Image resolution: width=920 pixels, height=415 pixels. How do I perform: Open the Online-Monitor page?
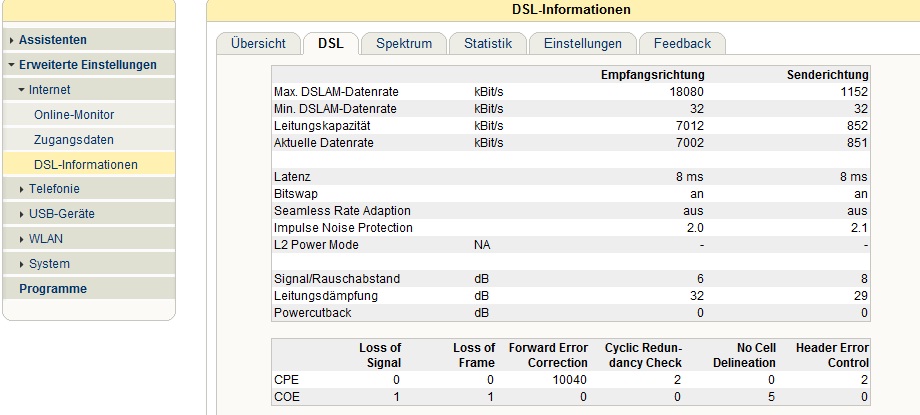pyautogui.click(x=74, y=115)
